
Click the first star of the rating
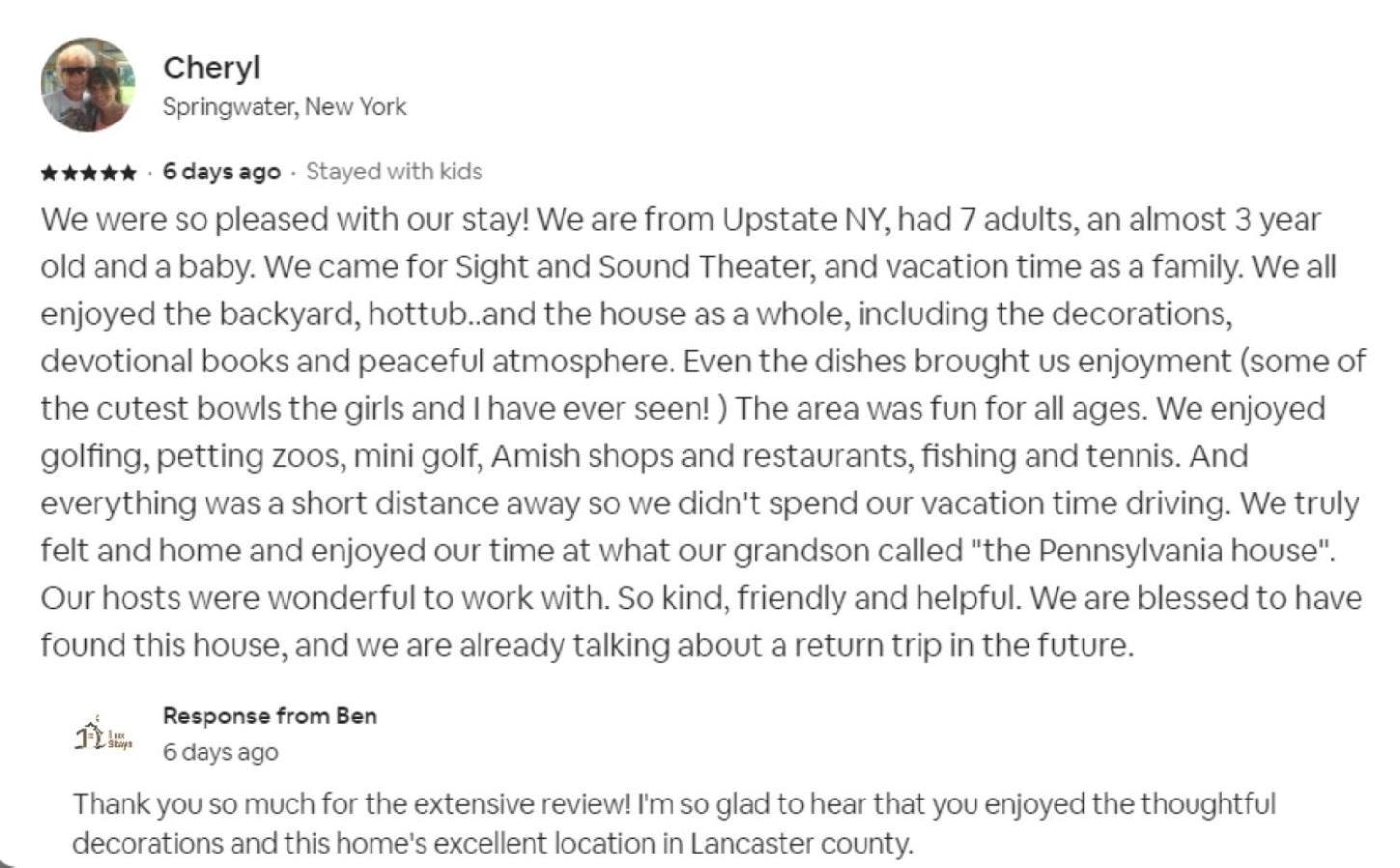[49, 174]
